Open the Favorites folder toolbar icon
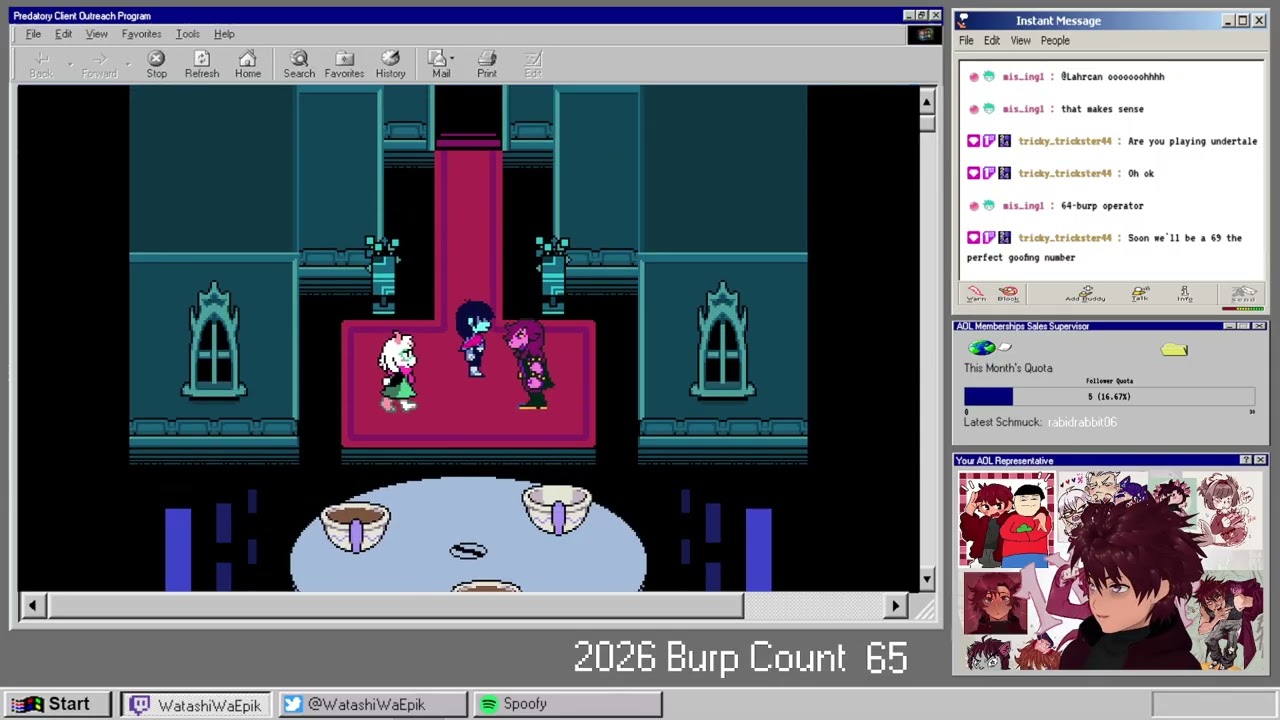The width and height of the screenshot is (1280, 720). pyautogui.click(x=344, y=64)
